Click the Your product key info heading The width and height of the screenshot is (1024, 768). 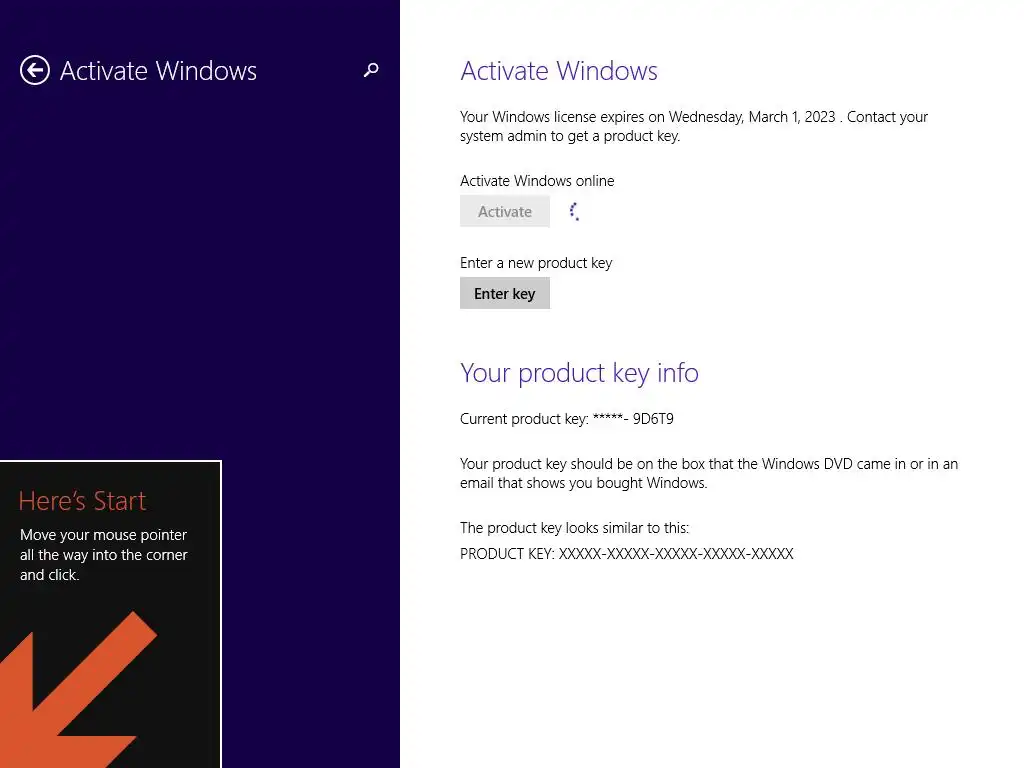(579, 373)
